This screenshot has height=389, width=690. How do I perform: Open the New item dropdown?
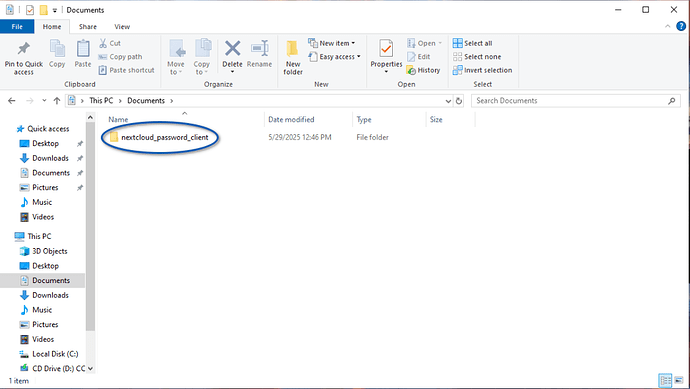click(332, 43)
